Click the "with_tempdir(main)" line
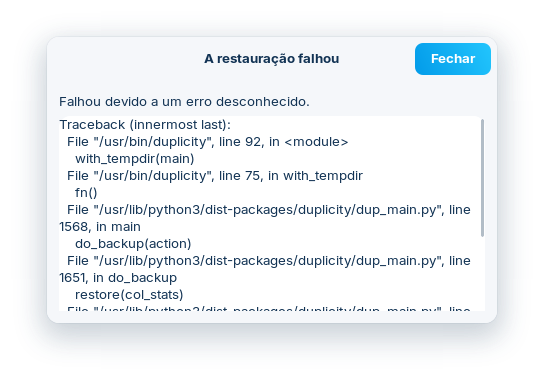 tap(135, 159)
